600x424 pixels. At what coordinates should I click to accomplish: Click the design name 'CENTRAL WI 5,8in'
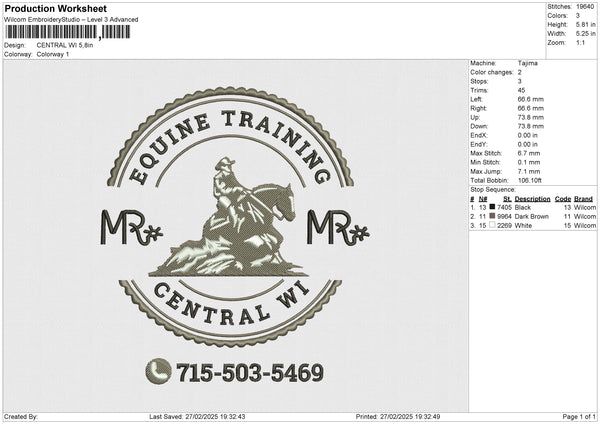pyautogui.click(x=65, y=45)
